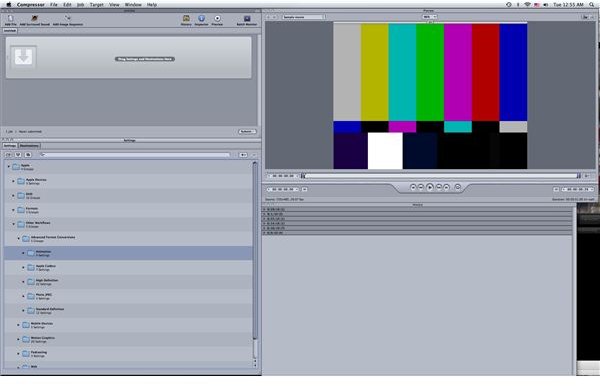Start playback with the Play button
The height and width of the screenshot is (386, 600).
pyautogui.click(x=430, y=187)
